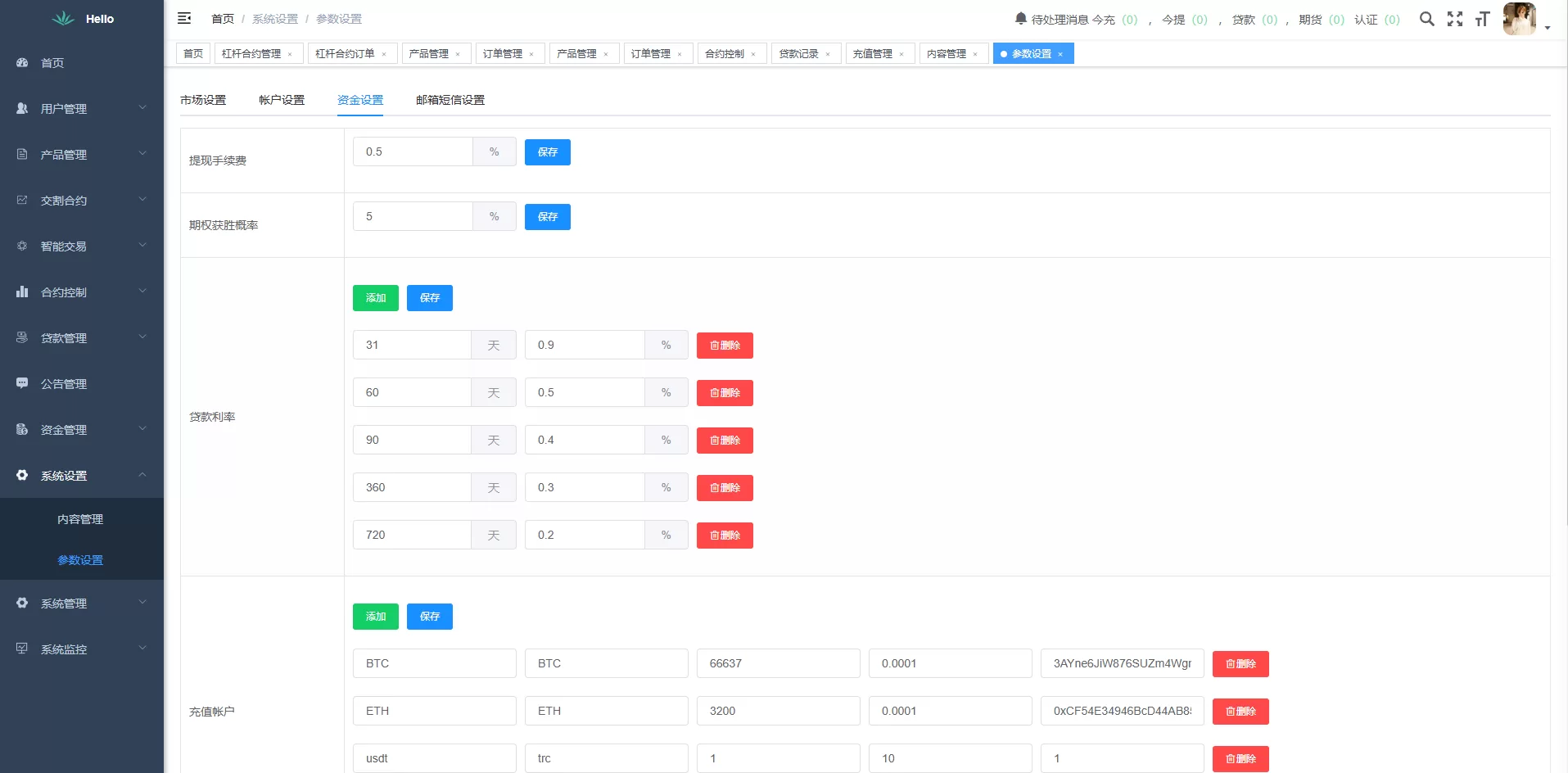Click the 交割合约 sidebar icon
Image resolution: width=1568 pixels, height=773 pixels.
tap(22, 200)
